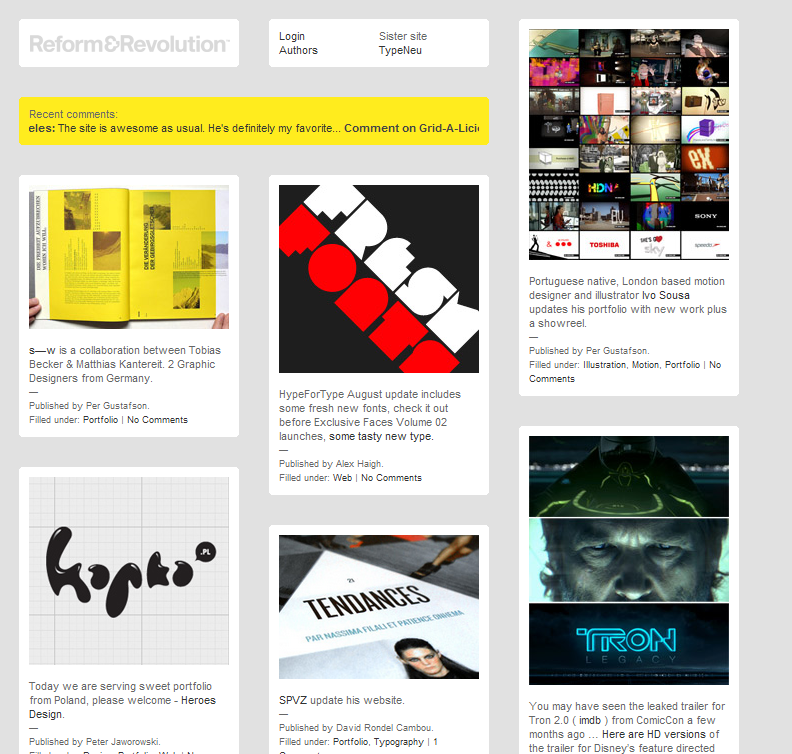The height and width of the screenshot is (754, 792).
Task: Open Portfolio category under s—w post
Action: pos(101,420)
